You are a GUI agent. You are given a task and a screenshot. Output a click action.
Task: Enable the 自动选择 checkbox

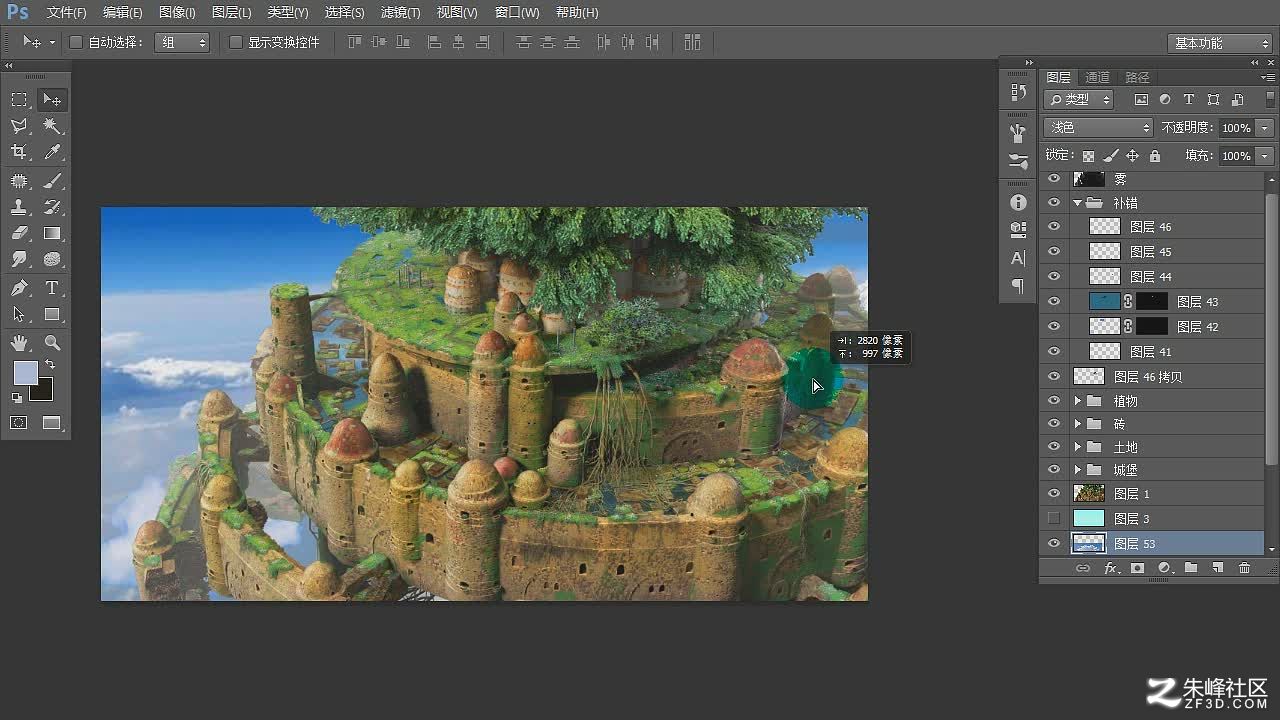coord(75,42)
